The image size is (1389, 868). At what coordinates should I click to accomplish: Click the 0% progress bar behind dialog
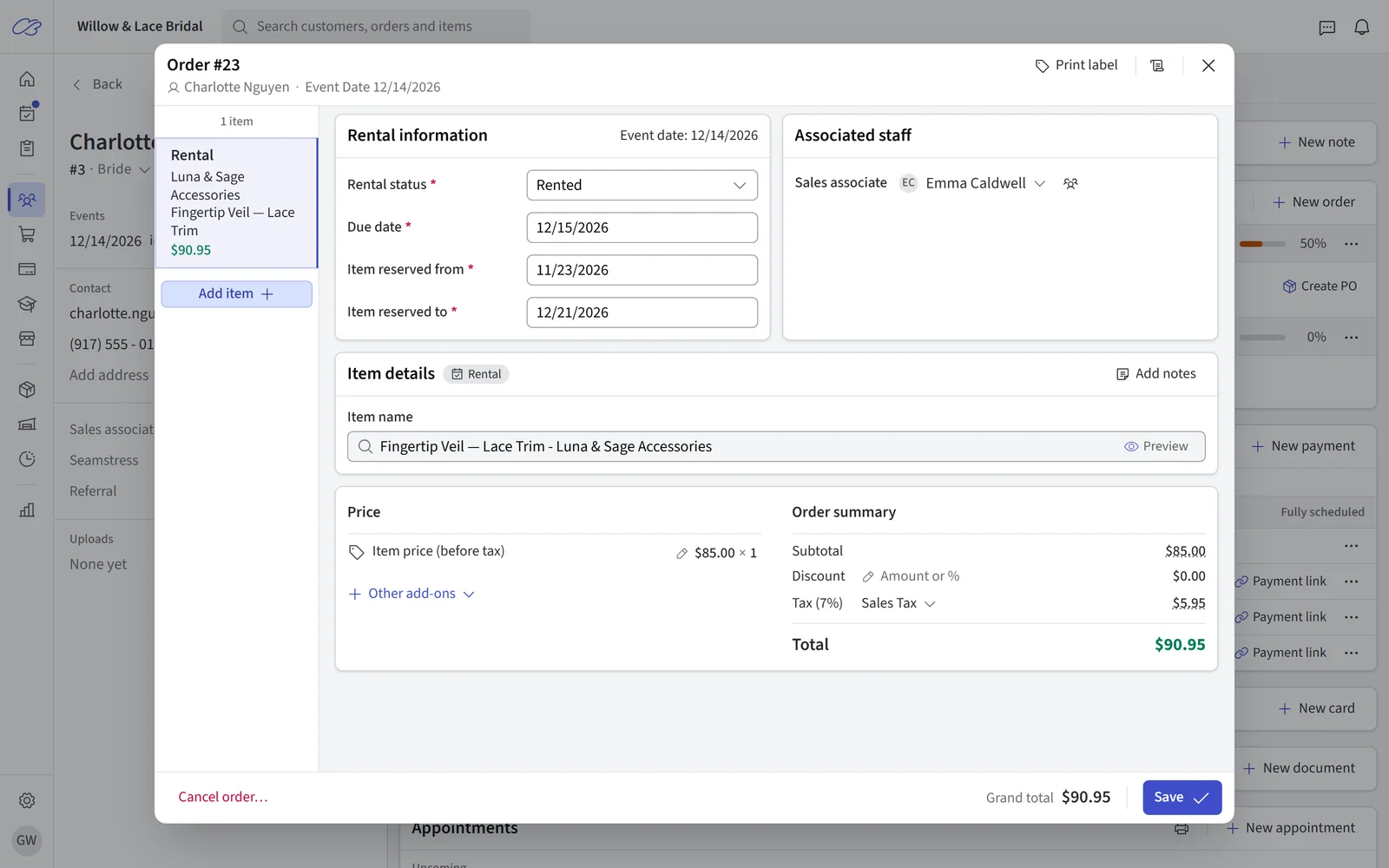pos(1262,338)
